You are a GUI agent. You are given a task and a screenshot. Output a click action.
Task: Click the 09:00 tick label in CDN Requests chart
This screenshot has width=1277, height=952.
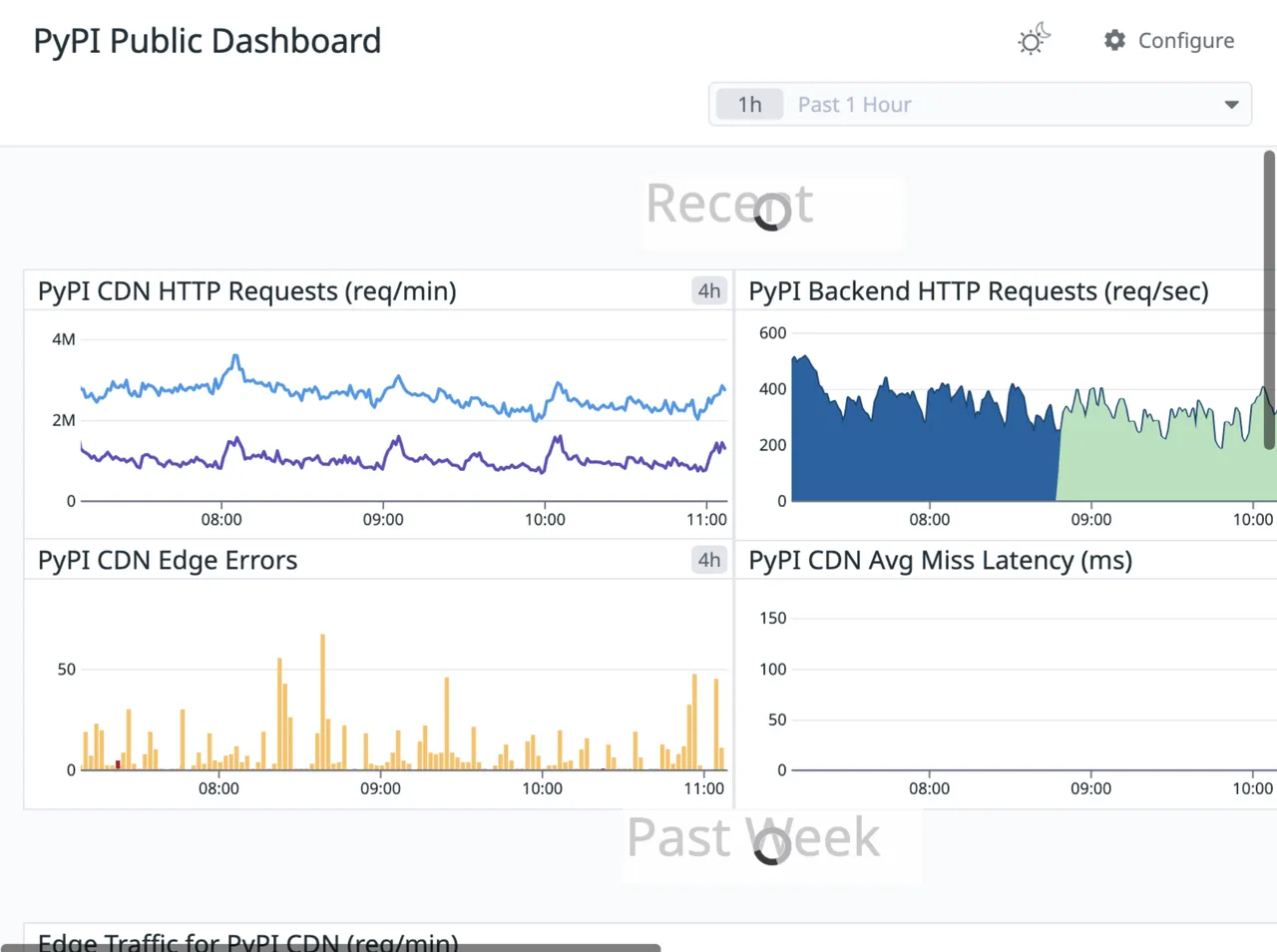click(x=383, y=519)
